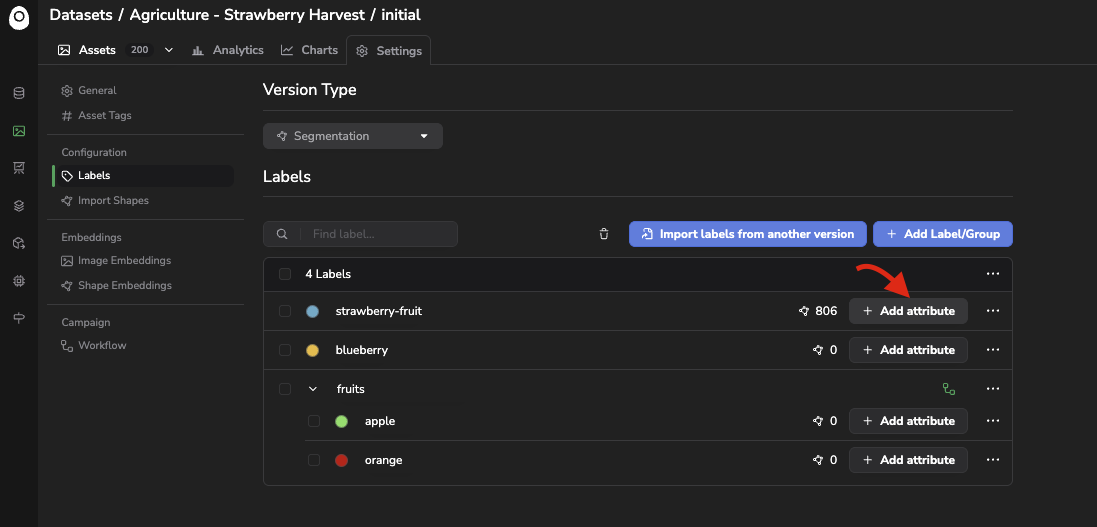Click the Add Label/Group button
This screenshot has height=527, width=1097.
click(942, 234)
